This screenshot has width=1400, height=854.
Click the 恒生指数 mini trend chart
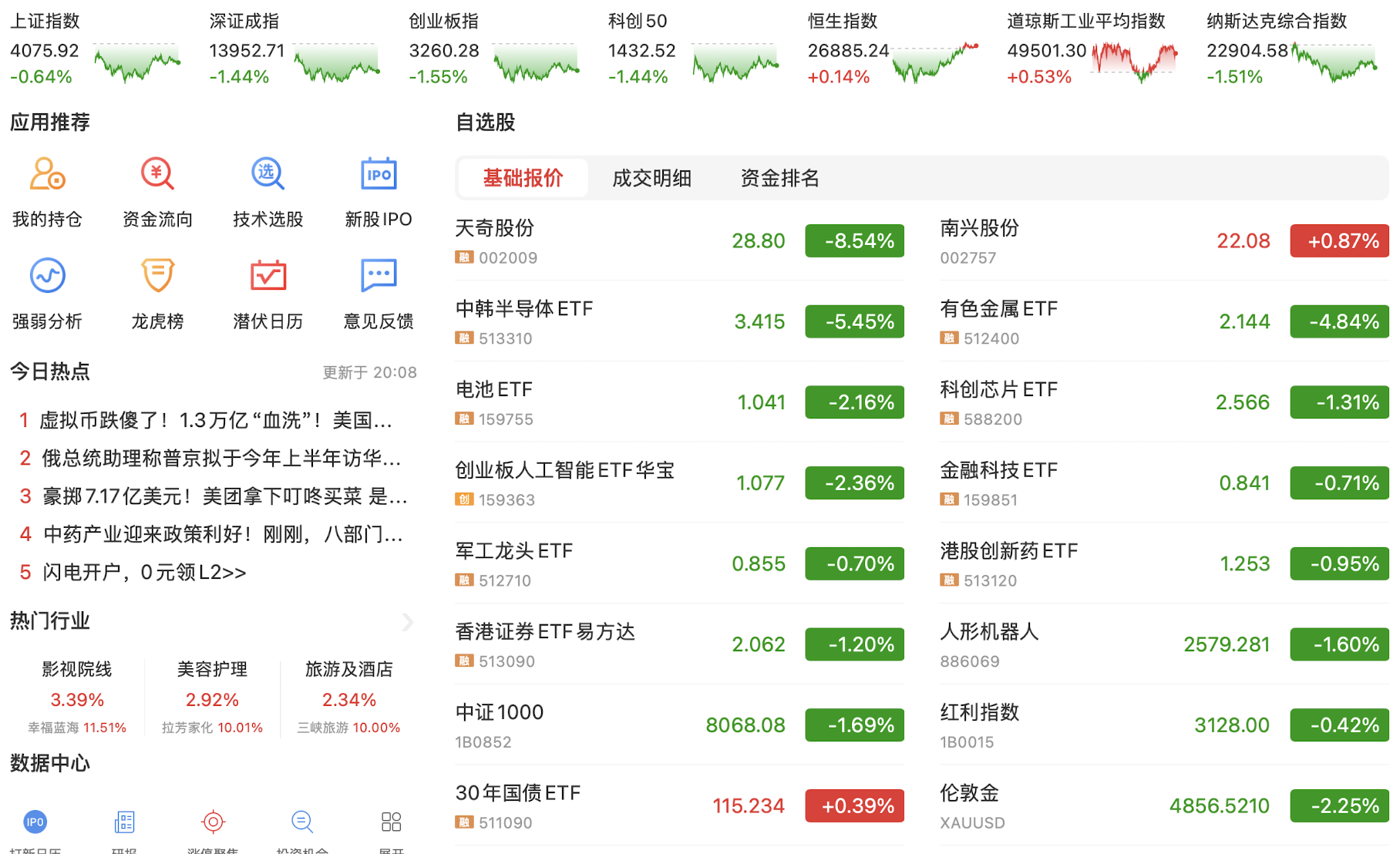[934, 62]
